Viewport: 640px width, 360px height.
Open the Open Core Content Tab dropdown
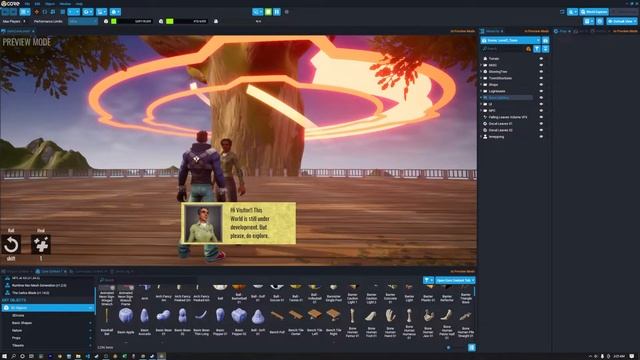click(456, 280)
